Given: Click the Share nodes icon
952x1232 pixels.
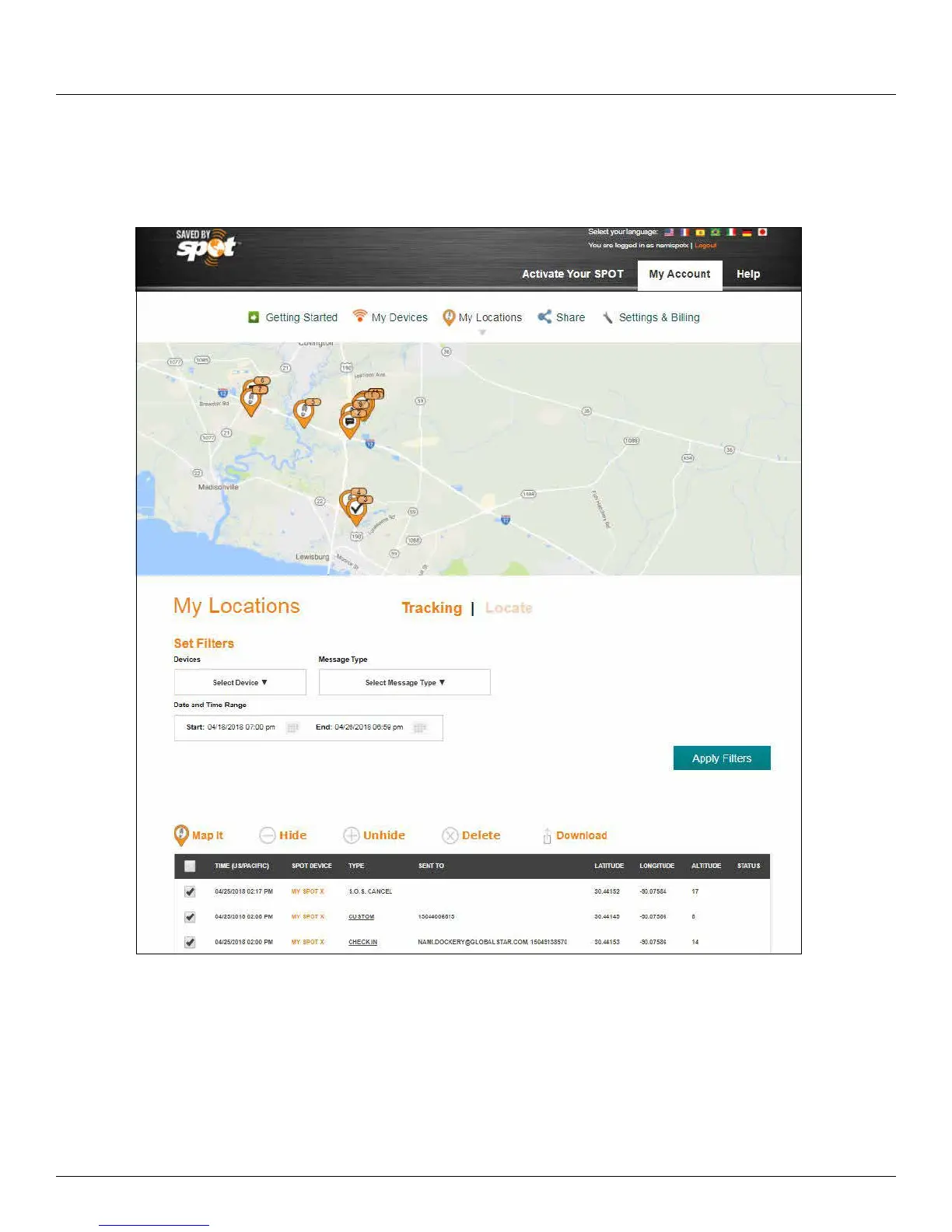Looking at the screenshot, I should coord(544,317).
